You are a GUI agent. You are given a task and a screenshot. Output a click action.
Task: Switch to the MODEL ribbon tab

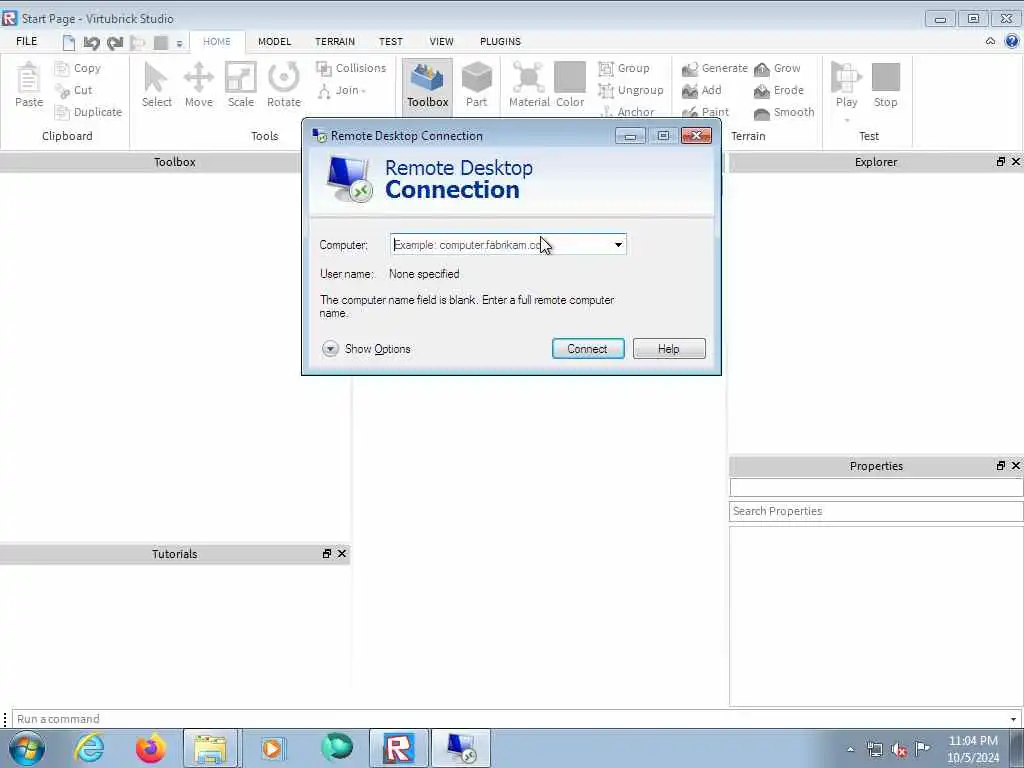pyautogui.click(x=274, y=41)
